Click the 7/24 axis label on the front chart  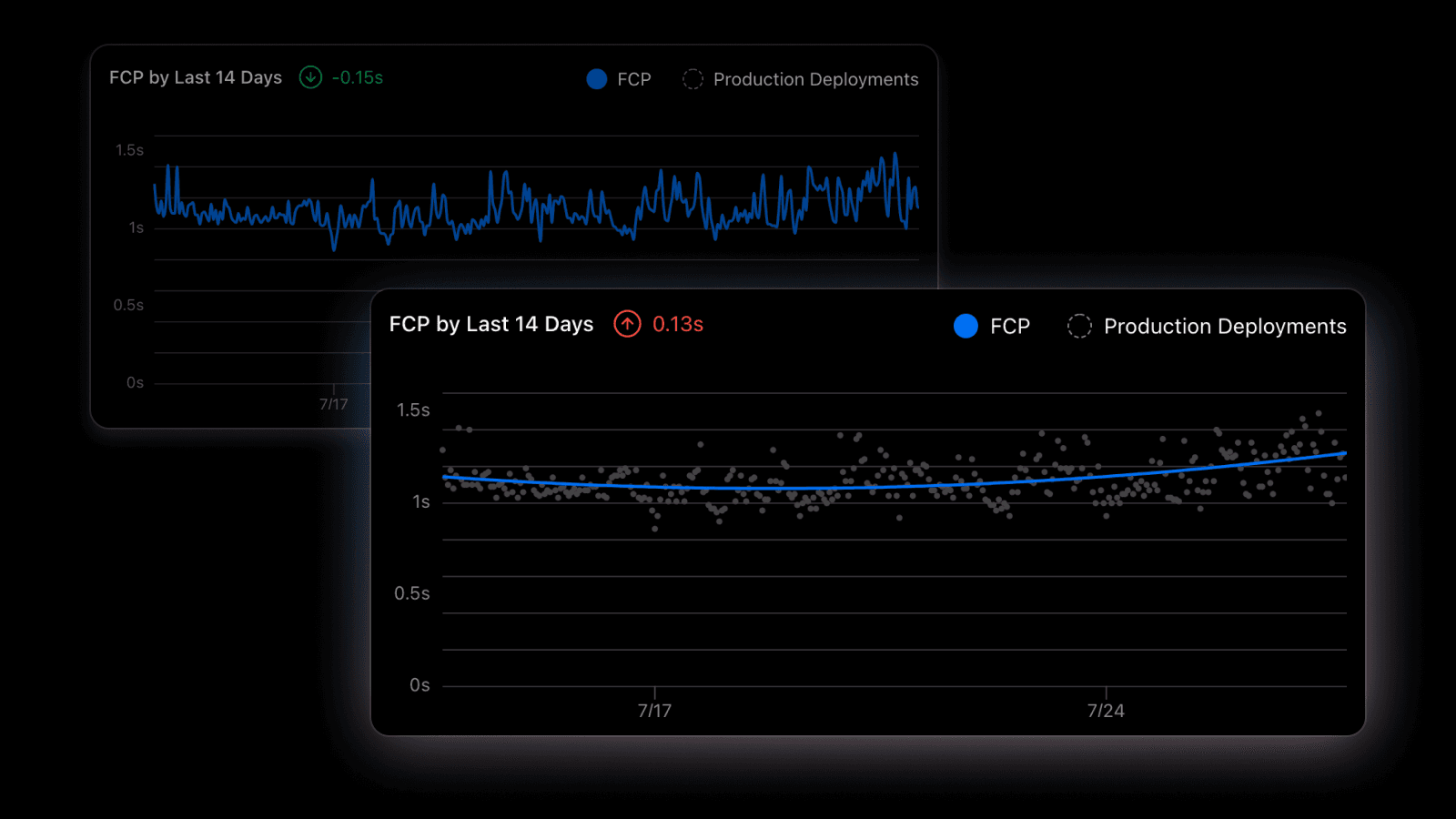tap(1104, 711)
